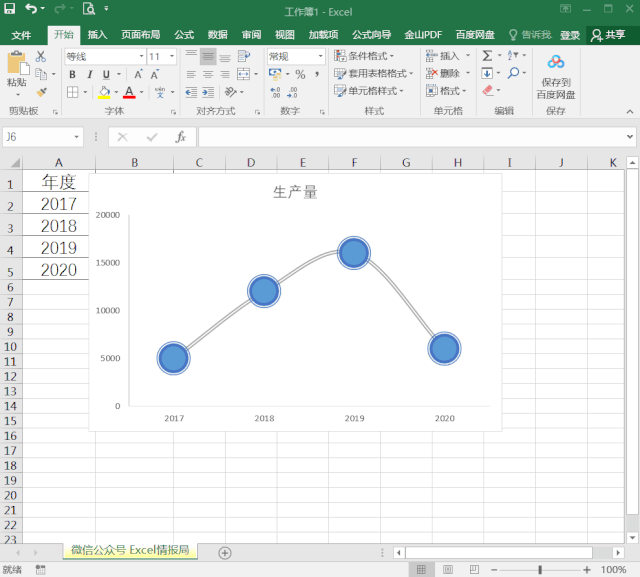Screen dimensions: 640x577
Task: Click the Copy icon
Action: point(41,74)
